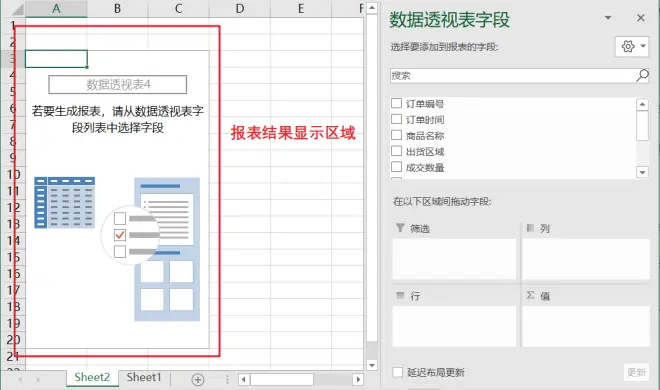Screen dimensions: 660x390
Task: Enable 延迟布局更新 checkbox
Action: pos(398,372)
